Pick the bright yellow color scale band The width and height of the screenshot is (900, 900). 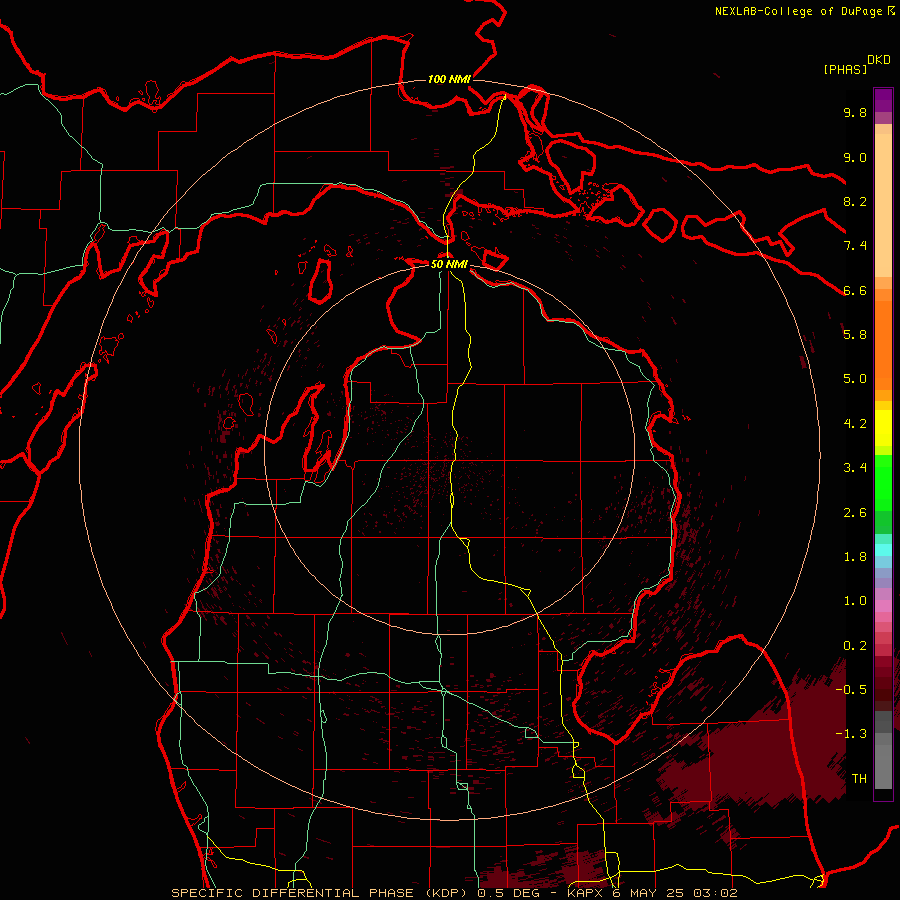[883, 428]
